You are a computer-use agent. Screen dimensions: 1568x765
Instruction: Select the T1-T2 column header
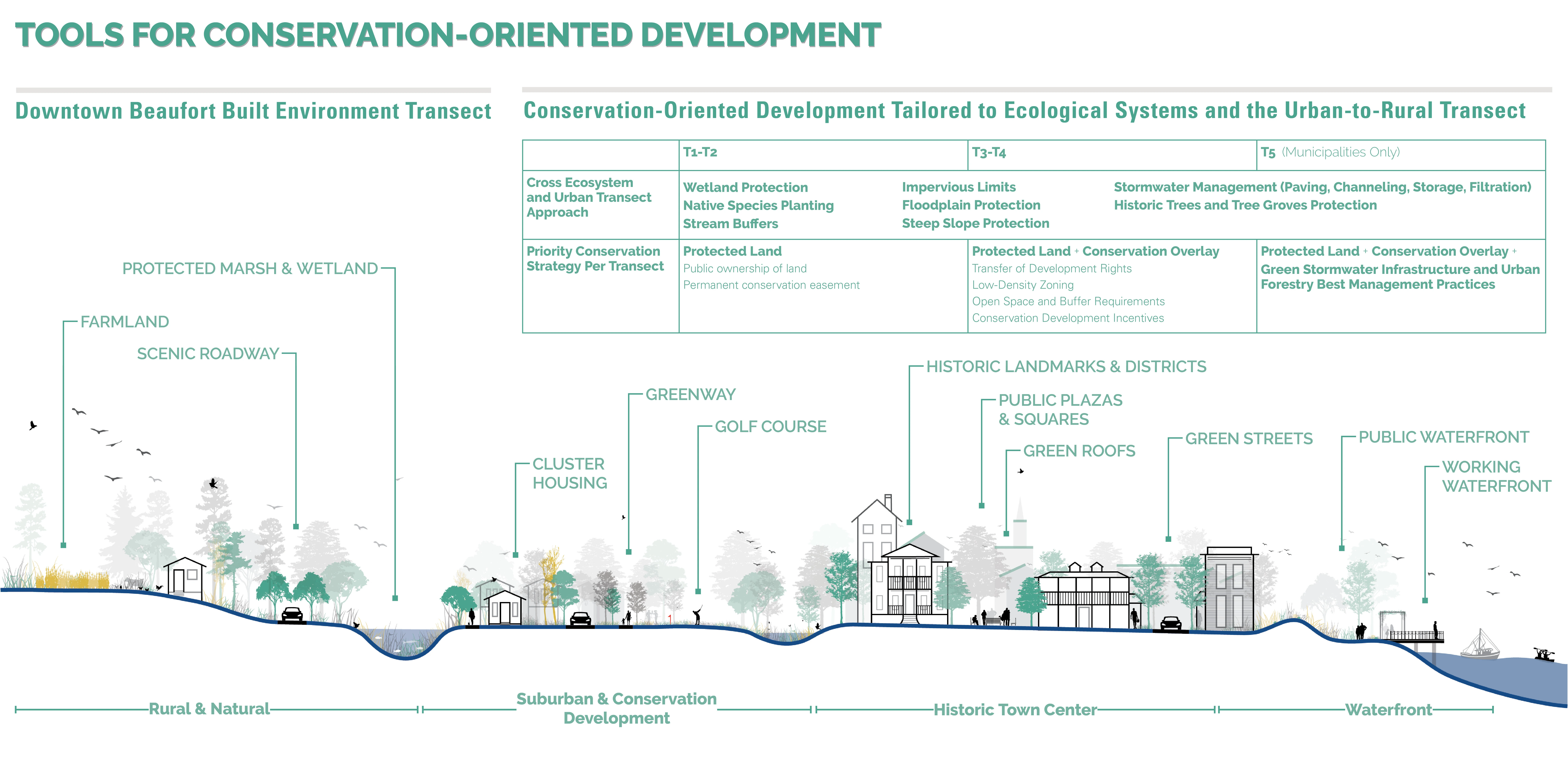(700, 152)
